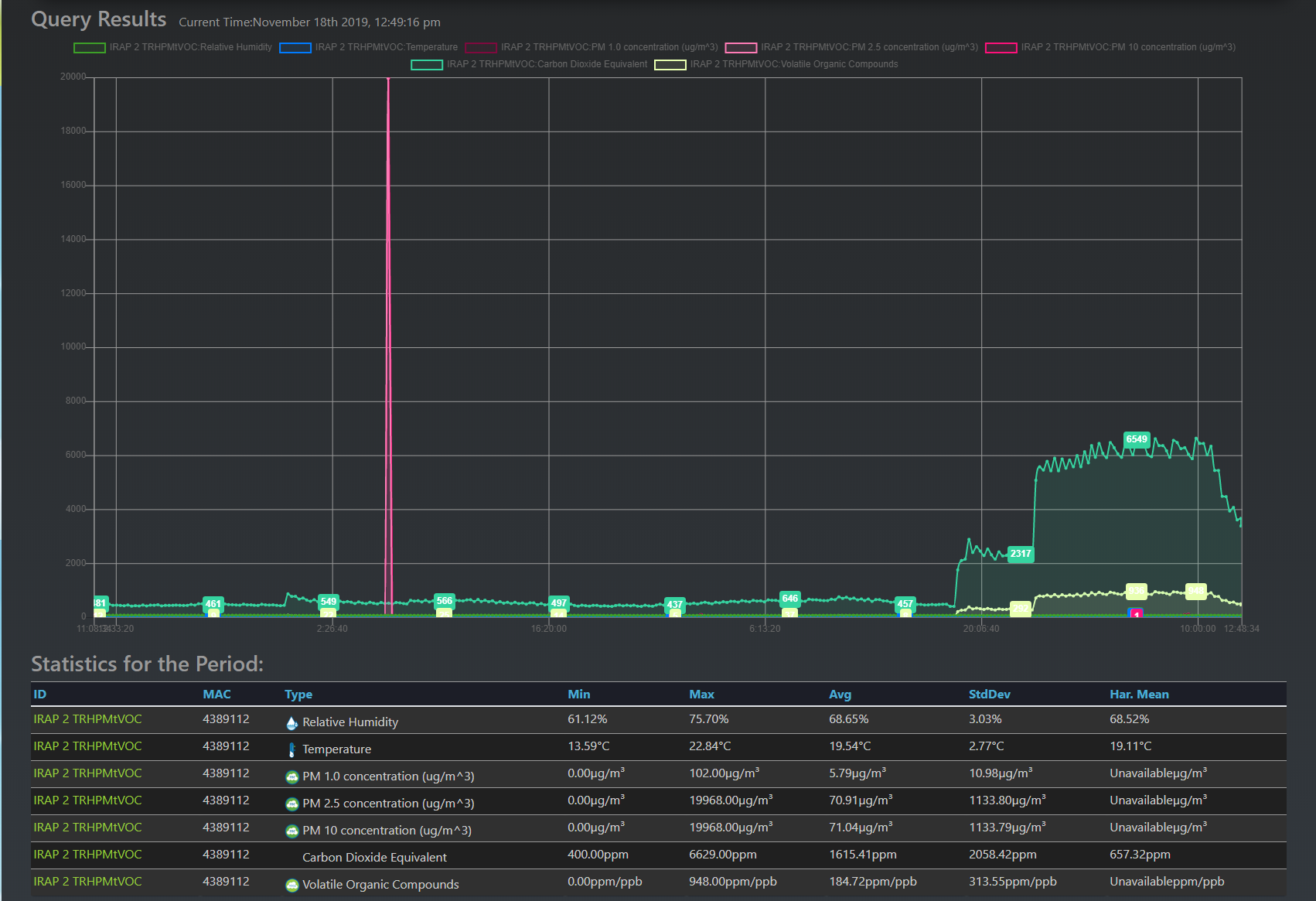Viewport: 1316px width, 901px height.
Task: Open IRAP 2 TRHPMtVOC link in Temperature row
Action: click(87, 746)
